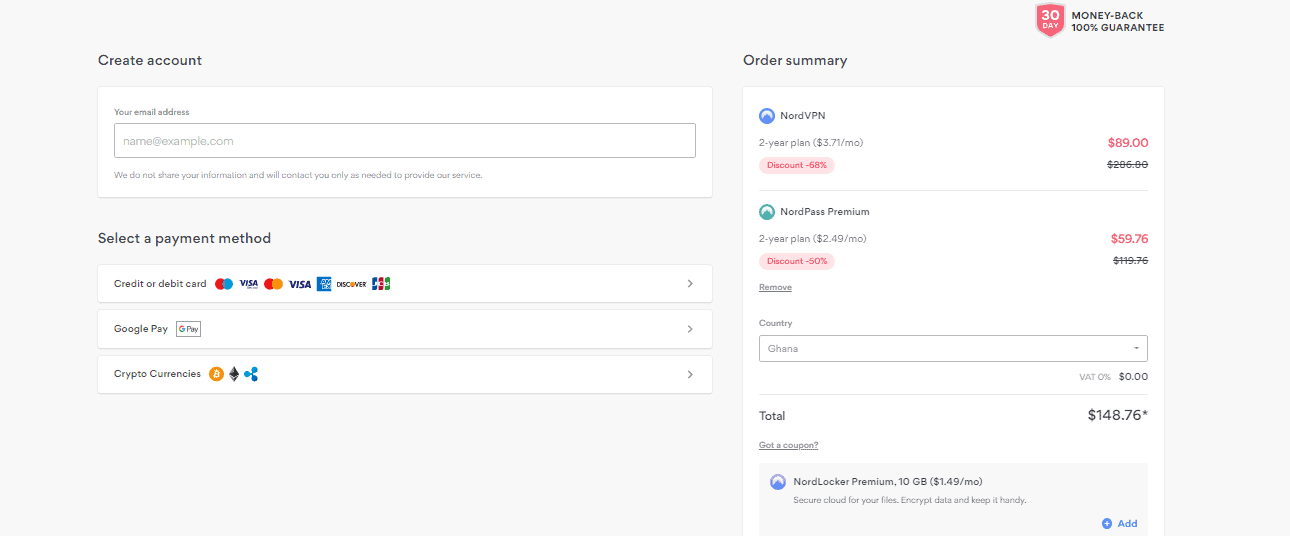Remove NordPass Premium from the order

[775, 287]
